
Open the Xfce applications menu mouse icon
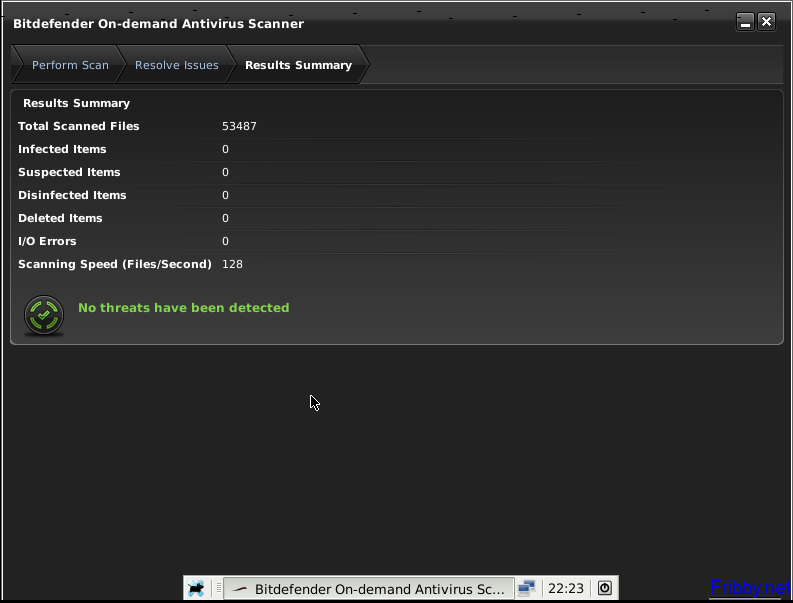pos(196,588)
